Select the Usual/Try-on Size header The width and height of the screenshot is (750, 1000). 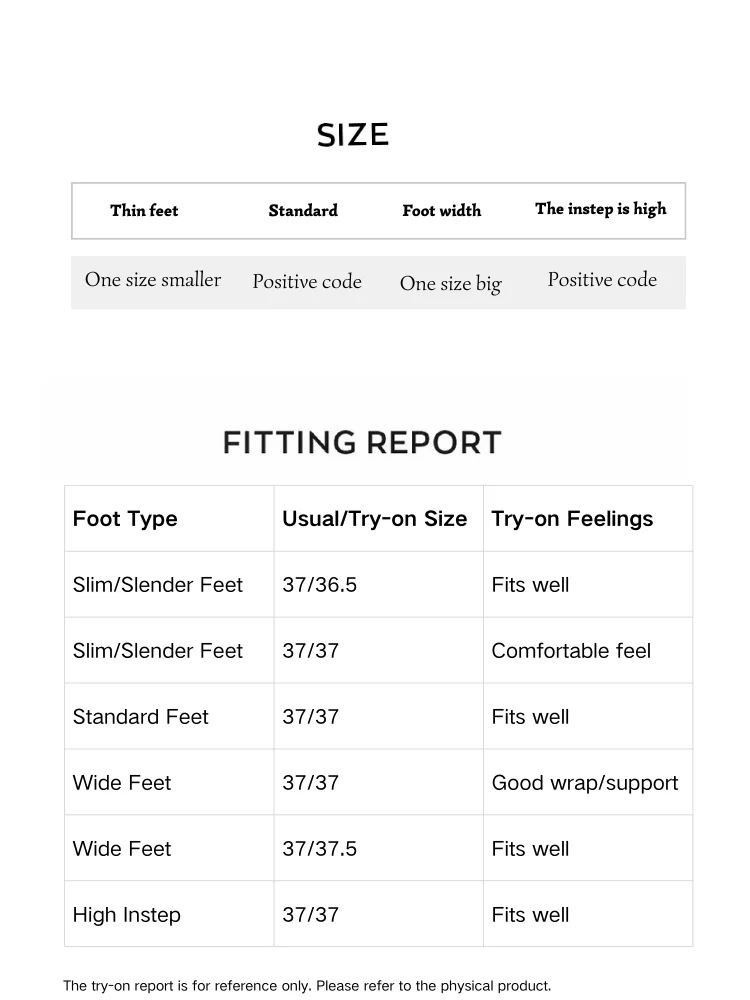click(x=374, y=519)
